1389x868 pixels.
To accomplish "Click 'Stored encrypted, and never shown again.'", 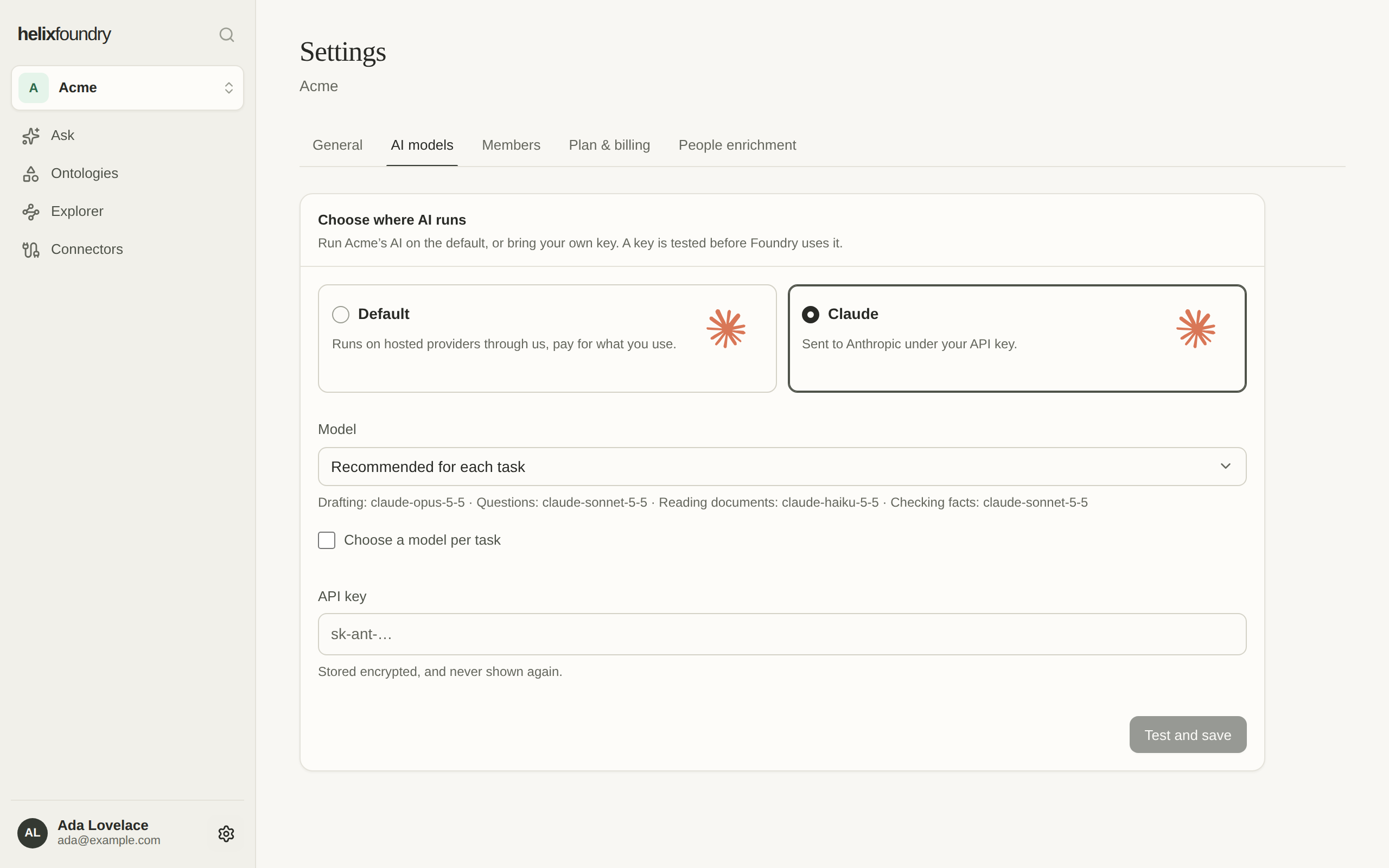I will pyautogui.click(x=440, y=672).
